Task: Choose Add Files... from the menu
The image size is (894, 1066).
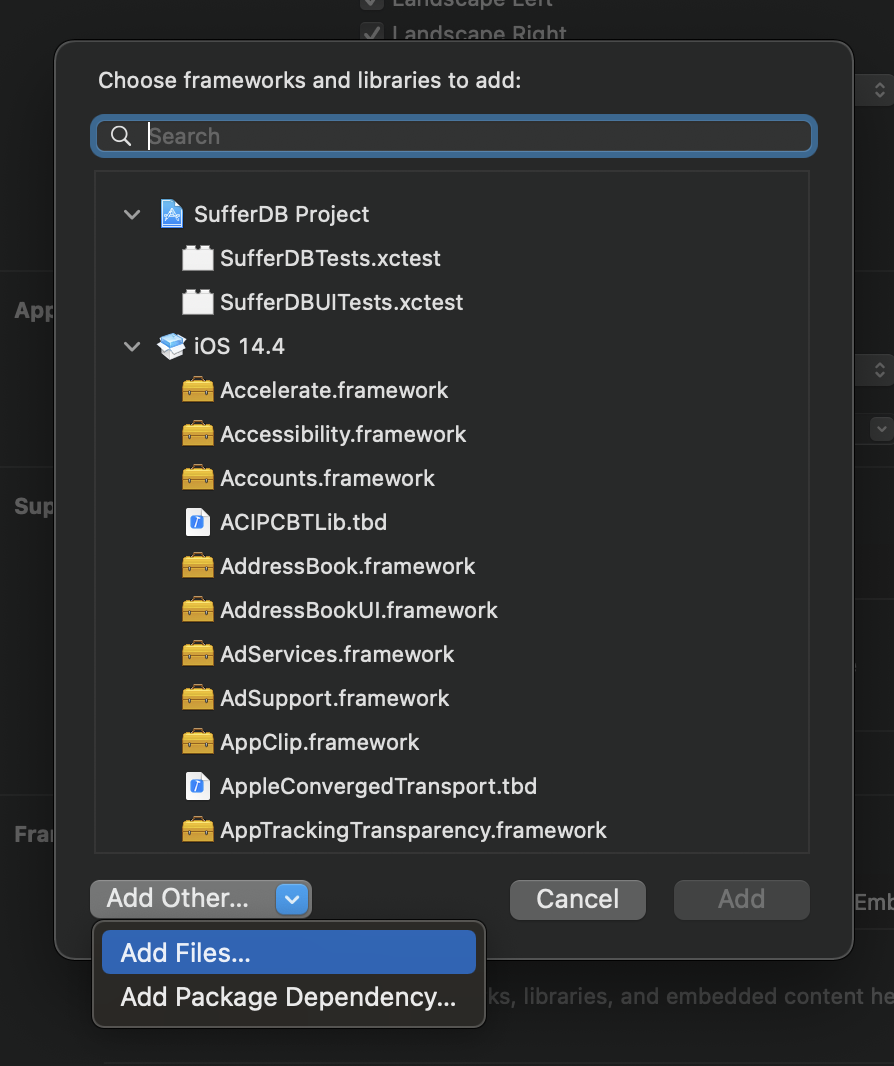Action: 289,952
